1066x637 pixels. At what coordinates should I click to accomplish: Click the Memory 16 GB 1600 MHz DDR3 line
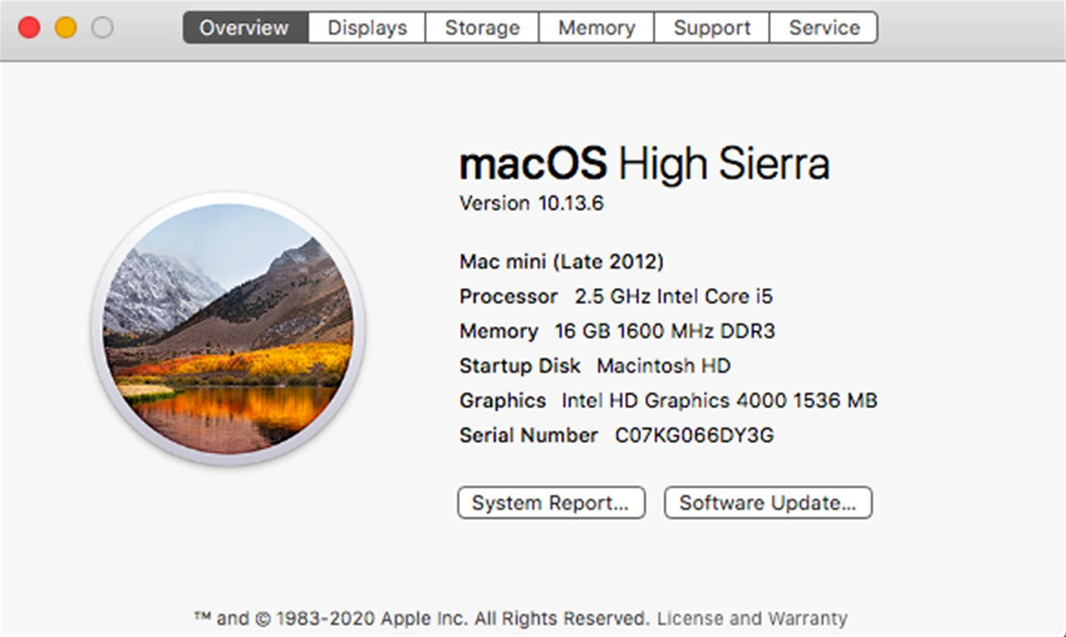click(x=617, y=331)
